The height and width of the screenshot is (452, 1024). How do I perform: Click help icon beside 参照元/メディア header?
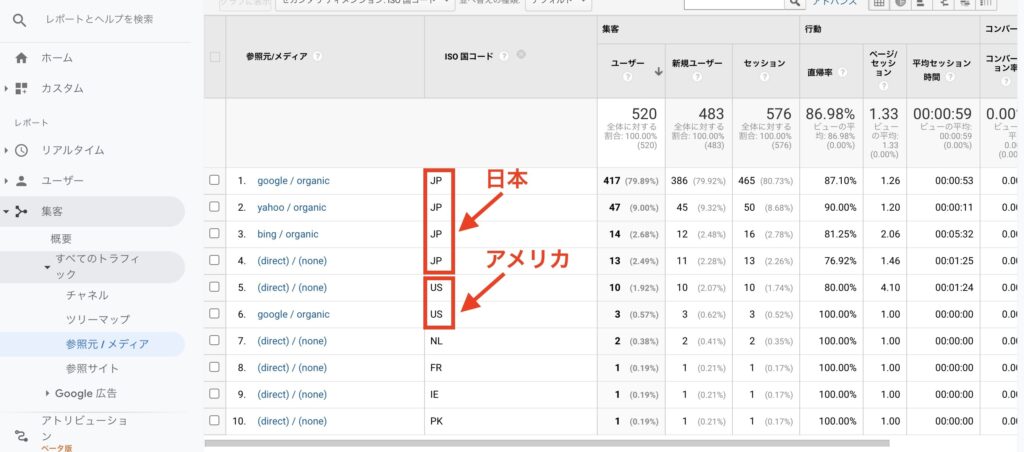pos(317,57)
